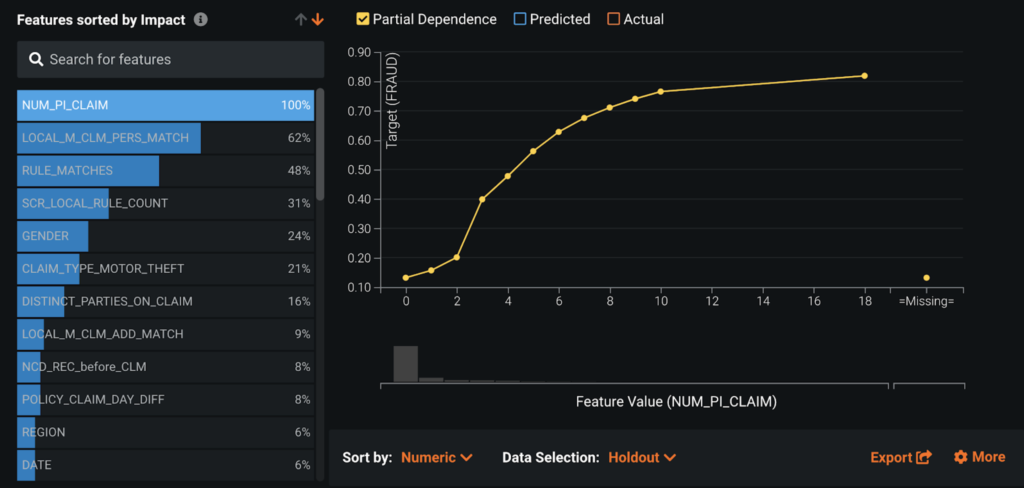Click the magnifier search icon
Image resolution: width=1024 pixels, height=488 pixels.
click(x=36, y=59)
